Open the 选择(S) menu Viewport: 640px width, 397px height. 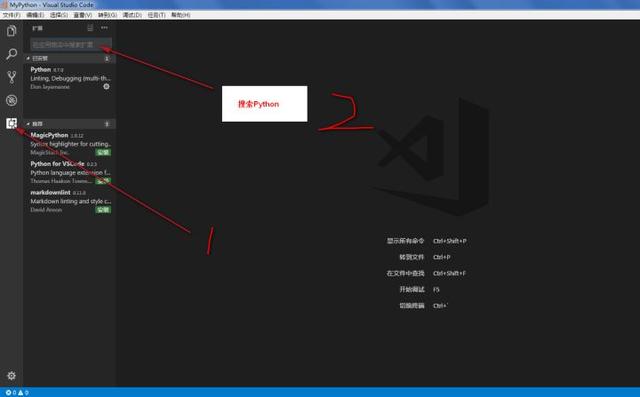tap(59, 15)
